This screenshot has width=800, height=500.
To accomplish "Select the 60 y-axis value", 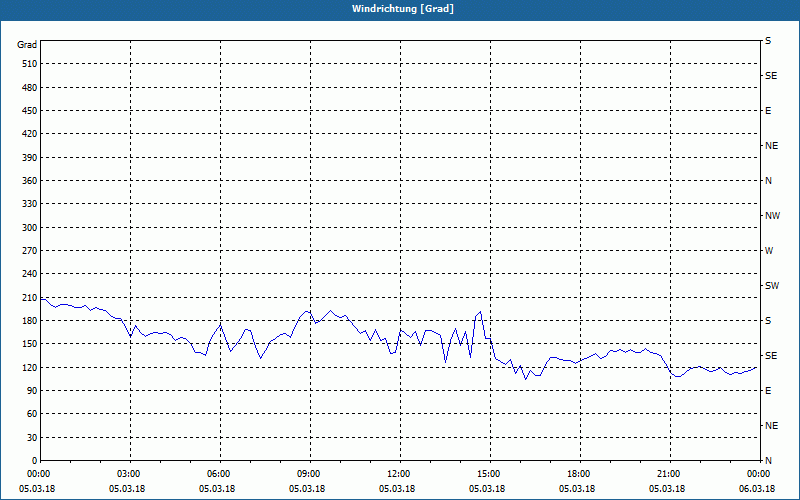I will pyautogui.click(x=32, y=414).
